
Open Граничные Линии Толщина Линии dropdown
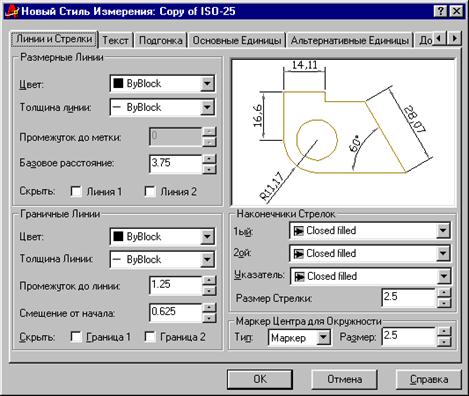[162, 259]
